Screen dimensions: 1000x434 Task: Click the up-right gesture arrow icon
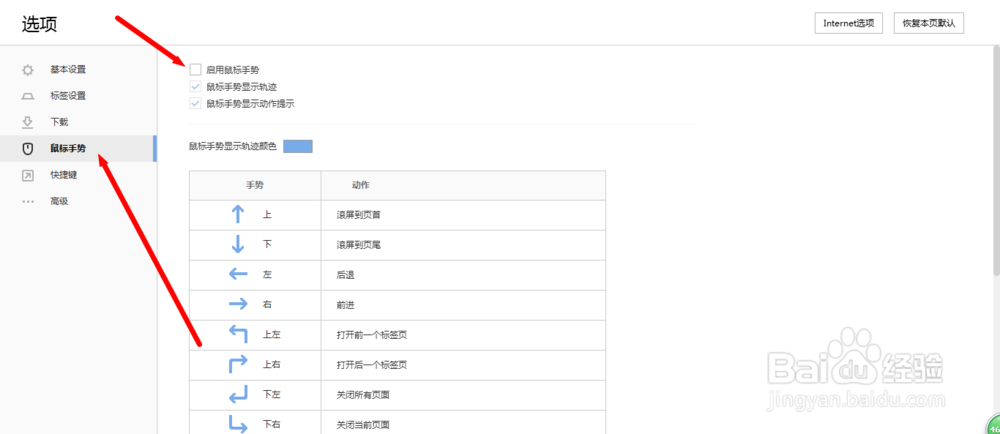click(x=238, y=365)
